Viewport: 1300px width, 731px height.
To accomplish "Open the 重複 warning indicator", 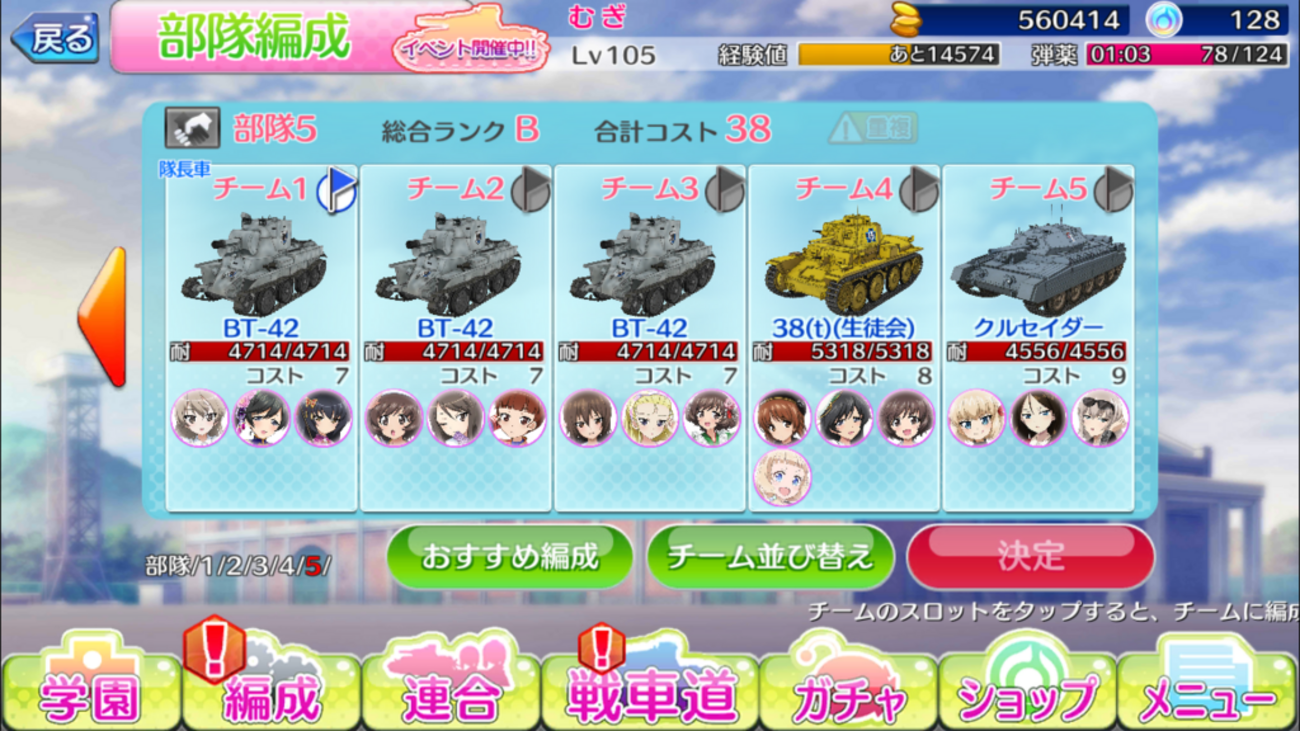I will (x=873, y=128).
